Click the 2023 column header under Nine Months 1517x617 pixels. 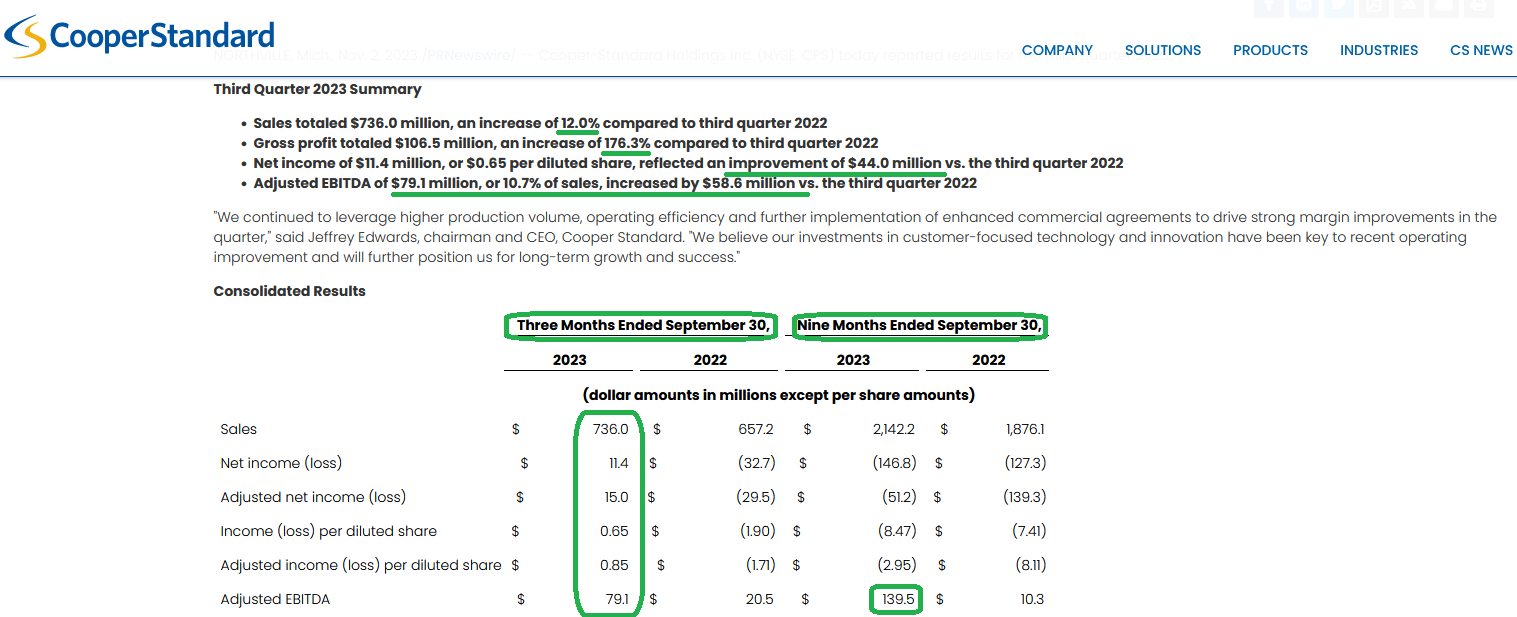(853, 360)
